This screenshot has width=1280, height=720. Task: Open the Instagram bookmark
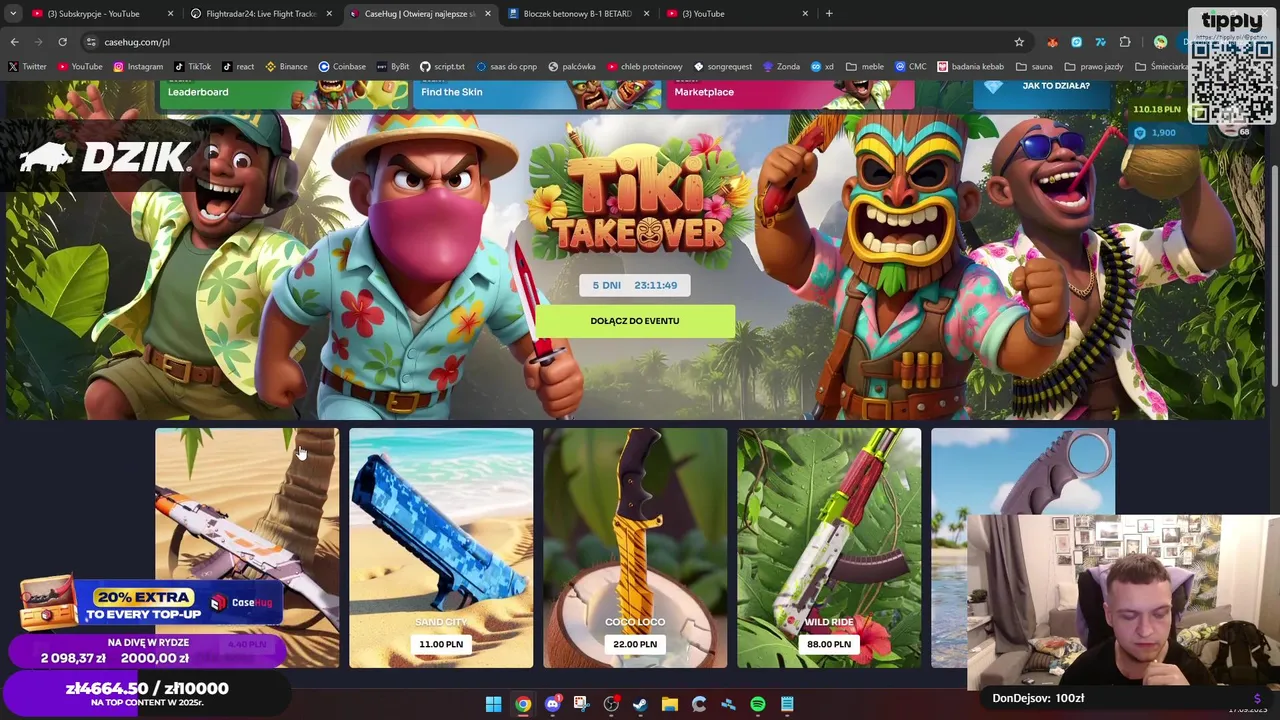tap(138, 67)
